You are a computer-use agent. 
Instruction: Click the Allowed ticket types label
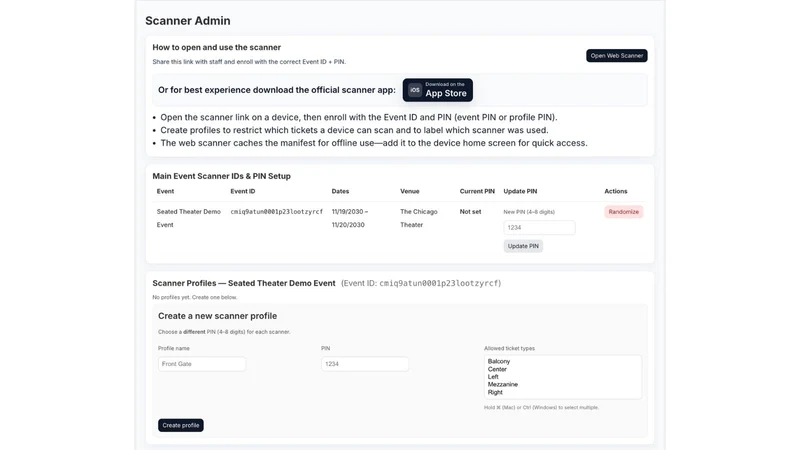509,348
